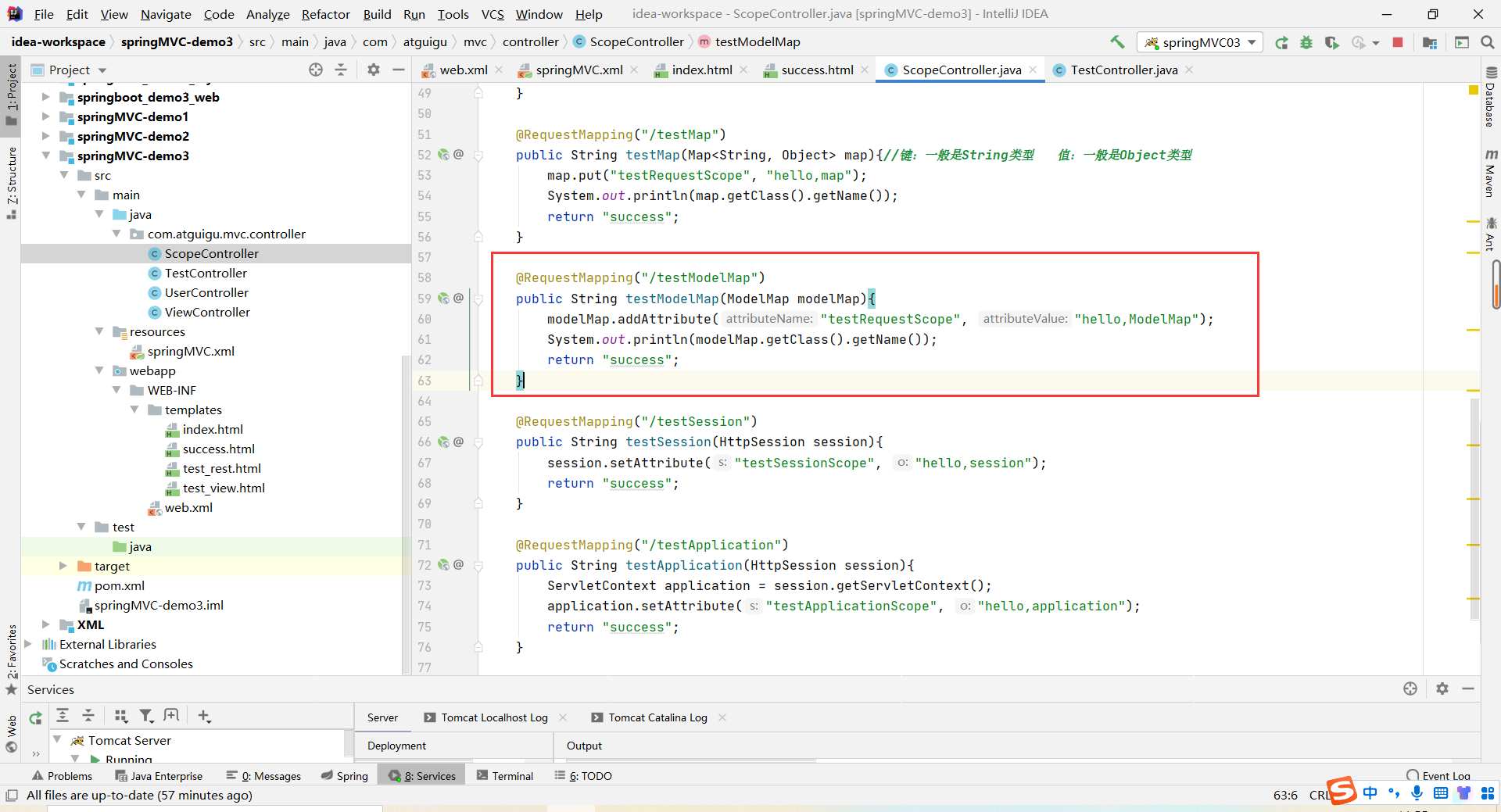Open the Maven tool window

1490,173
